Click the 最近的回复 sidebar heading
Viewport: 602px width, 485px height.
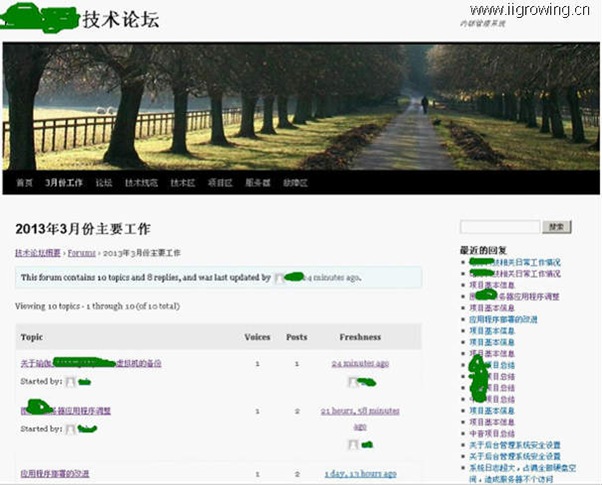(x=483, y=251)
